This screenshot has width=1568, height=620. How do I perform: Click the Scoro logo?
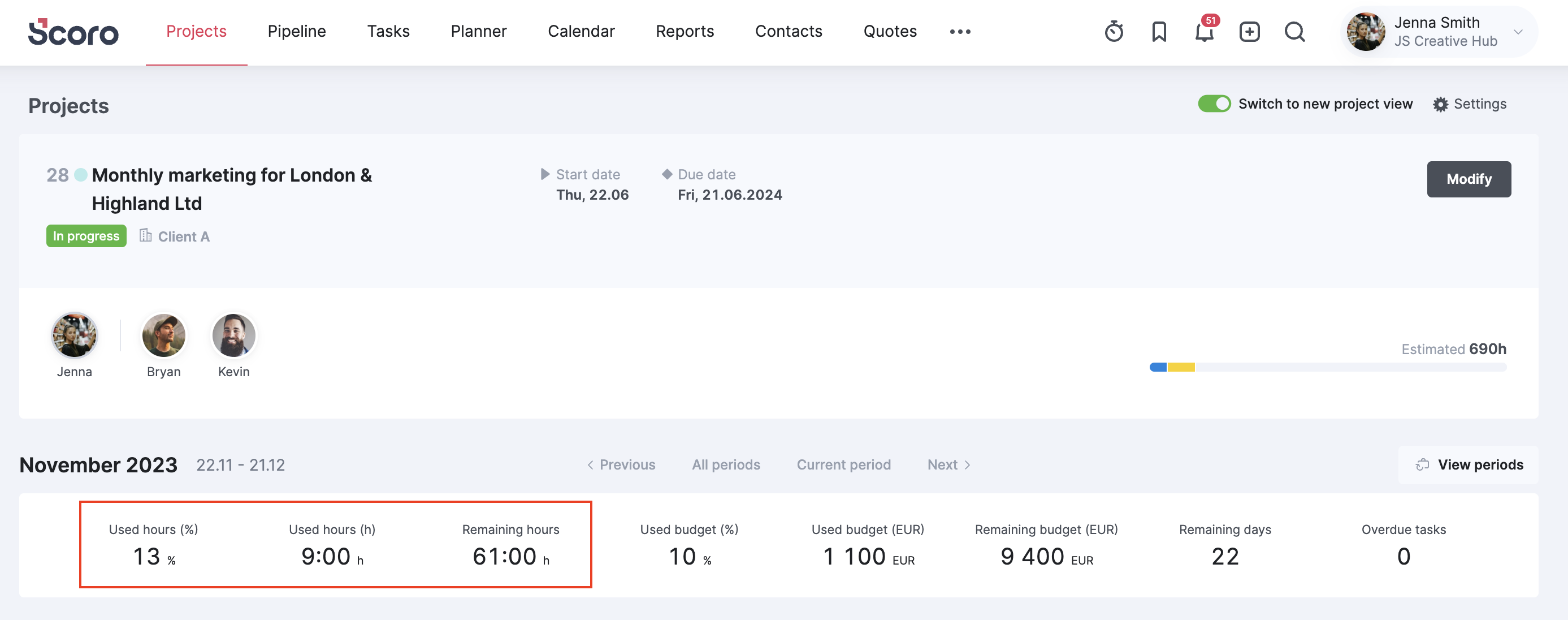73,32
